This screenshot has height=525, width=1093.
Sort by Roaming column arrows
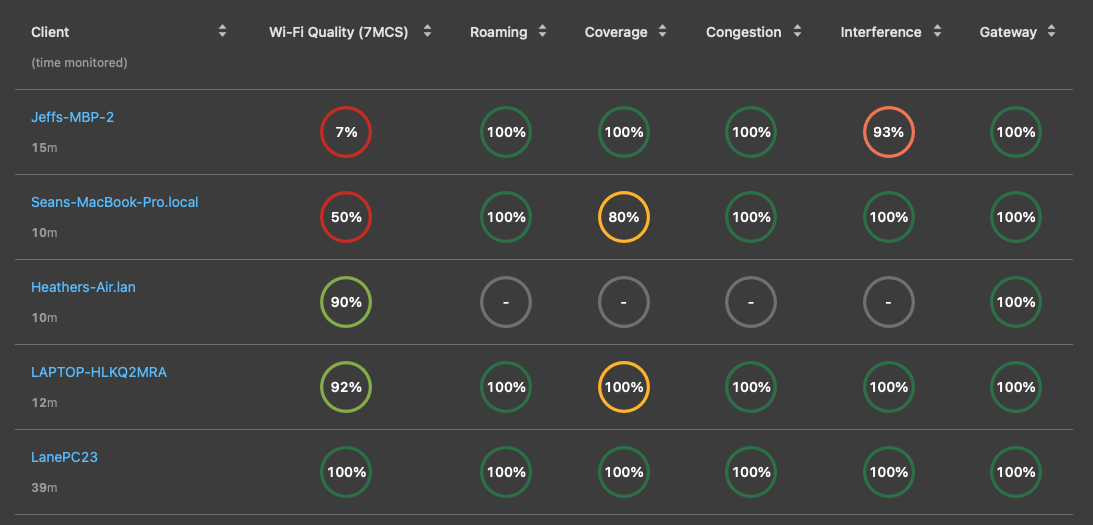coord(542,32)
